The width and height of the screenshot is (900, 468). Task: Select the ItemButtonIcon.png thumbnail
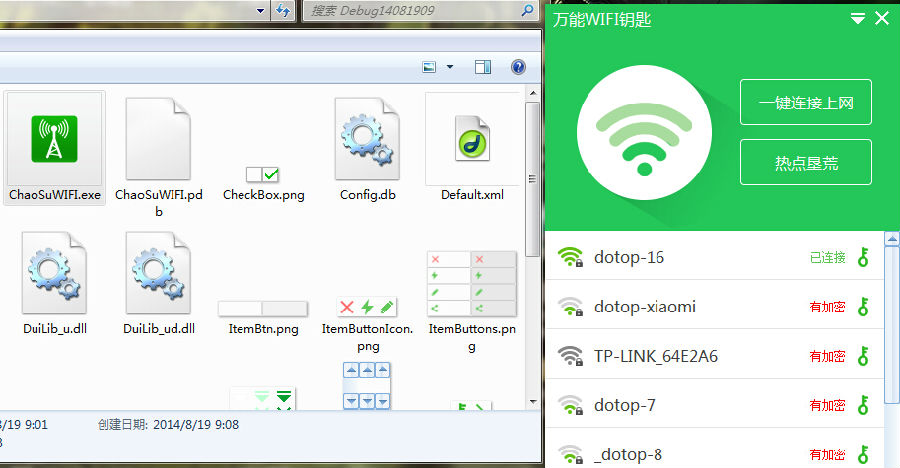(367, 307)
